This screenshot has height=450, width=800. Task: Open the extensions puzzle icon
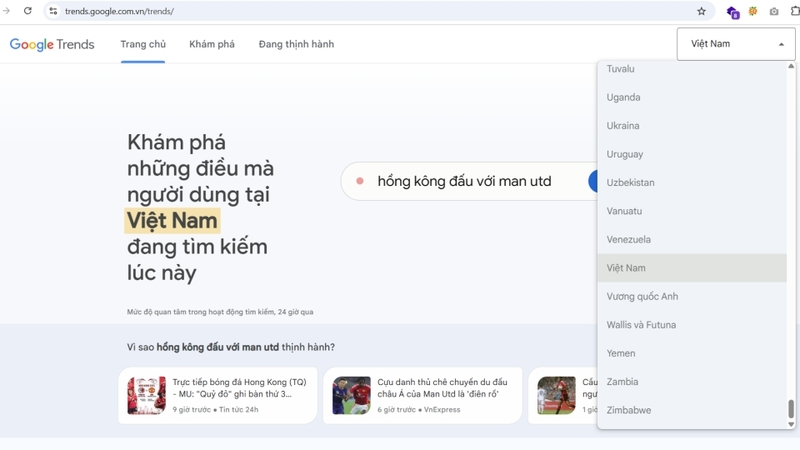(795, 11)
